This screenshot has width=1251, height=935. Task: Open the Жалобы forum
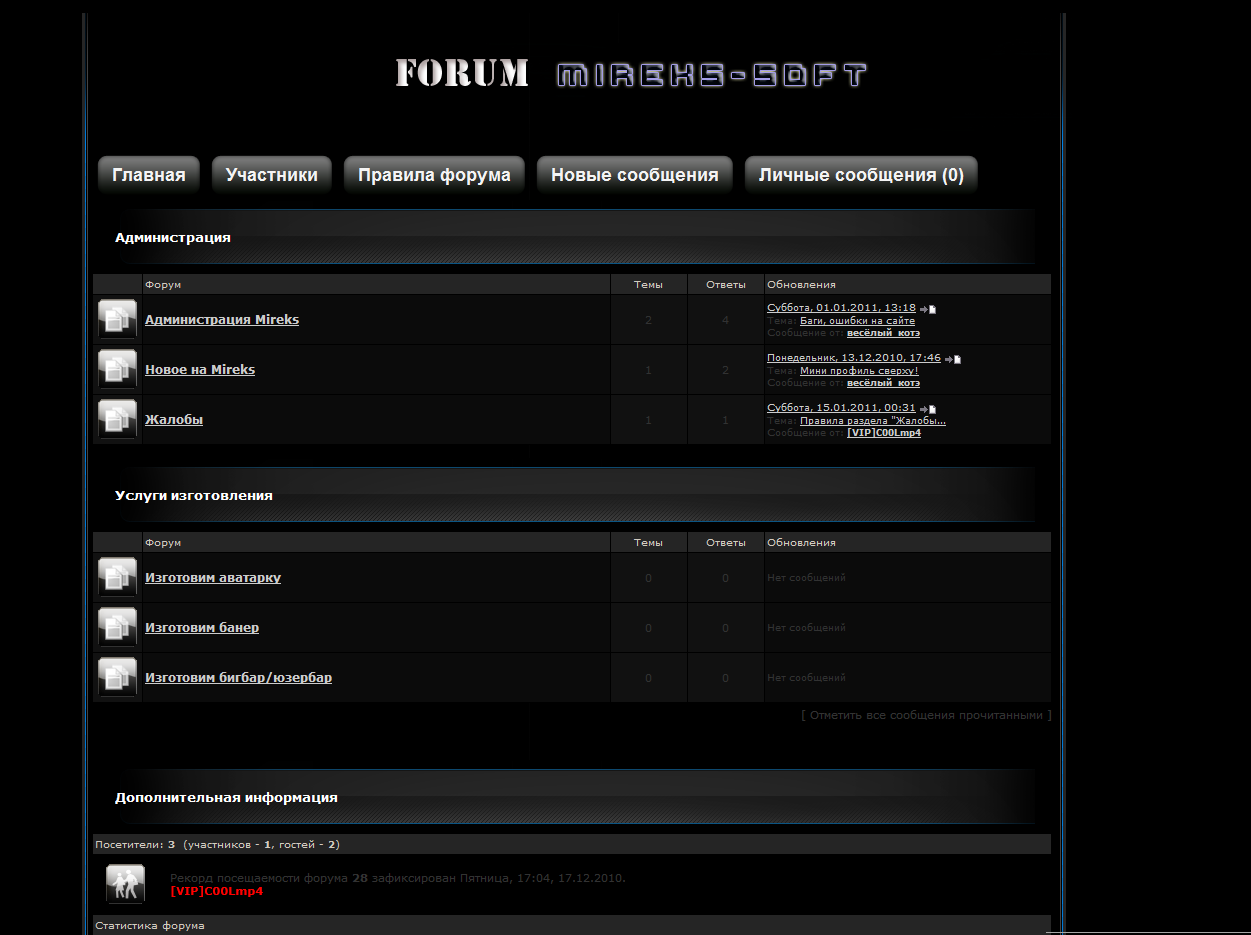coord(174,420)
